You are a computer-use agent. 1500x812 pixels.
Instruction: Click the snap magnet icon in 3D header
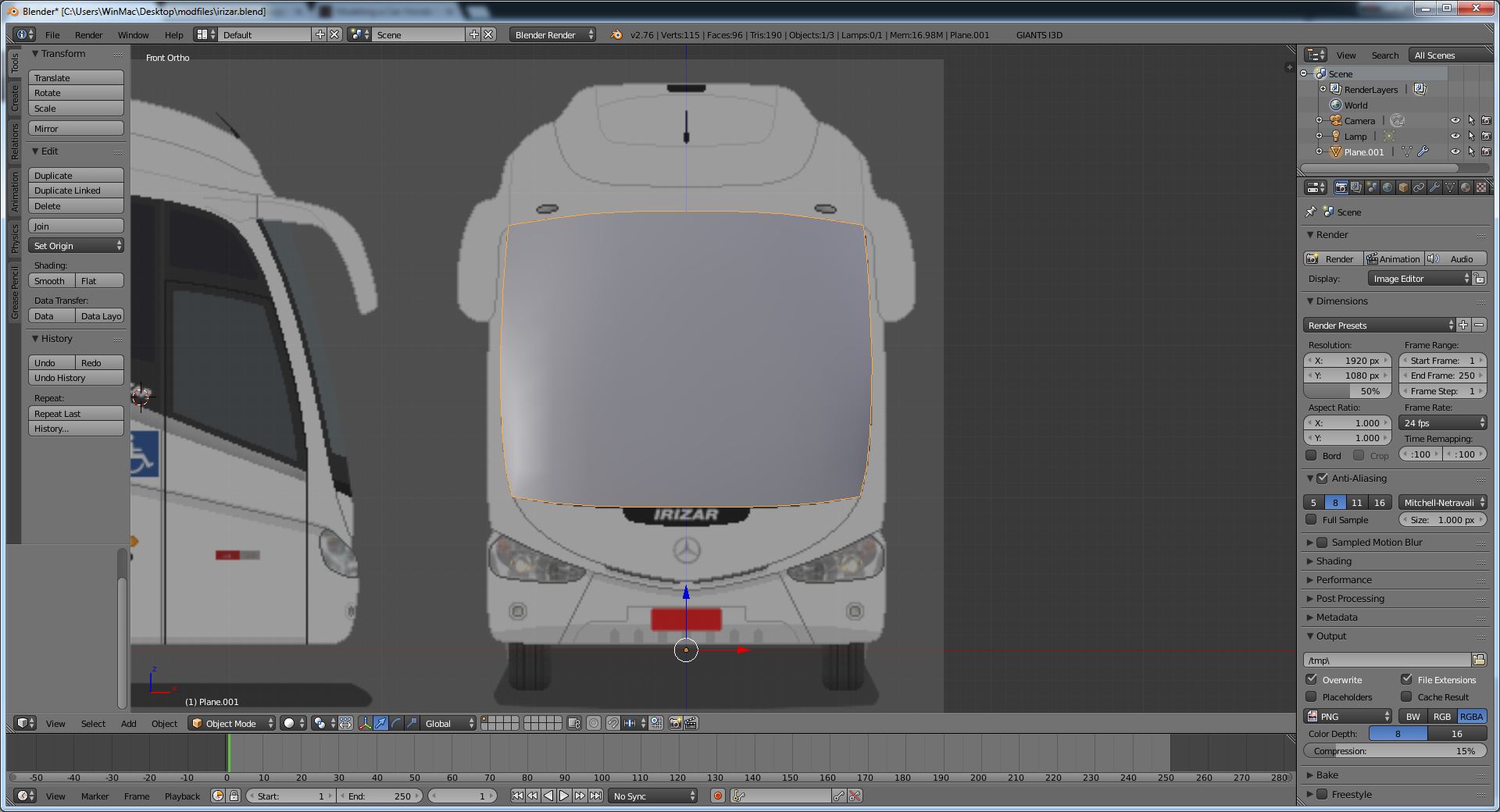613,723
